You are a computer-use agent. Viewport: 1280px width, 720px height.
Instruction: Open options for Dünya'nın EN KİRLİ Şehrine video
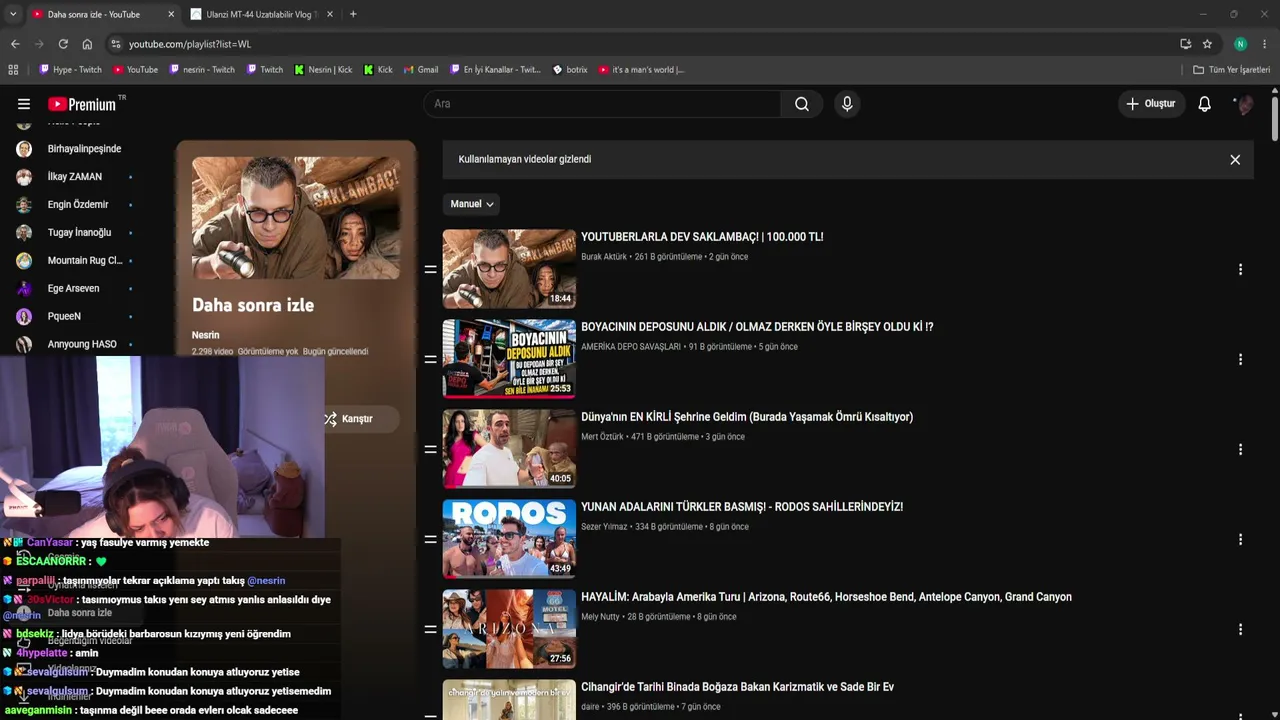click(x=1240, y=449)
